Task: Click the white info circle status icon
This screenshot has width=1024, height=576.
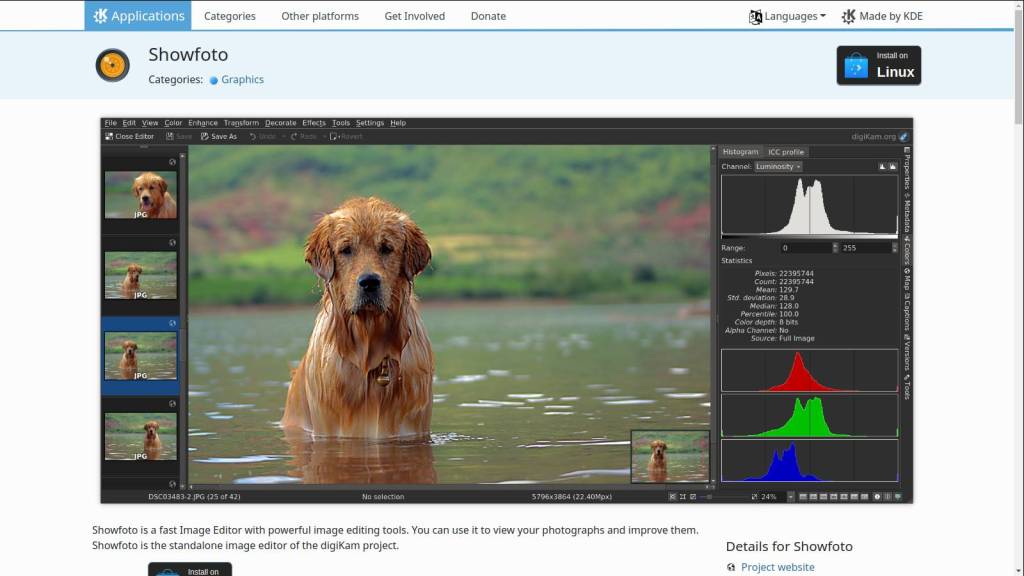Action: click(877, 497)
